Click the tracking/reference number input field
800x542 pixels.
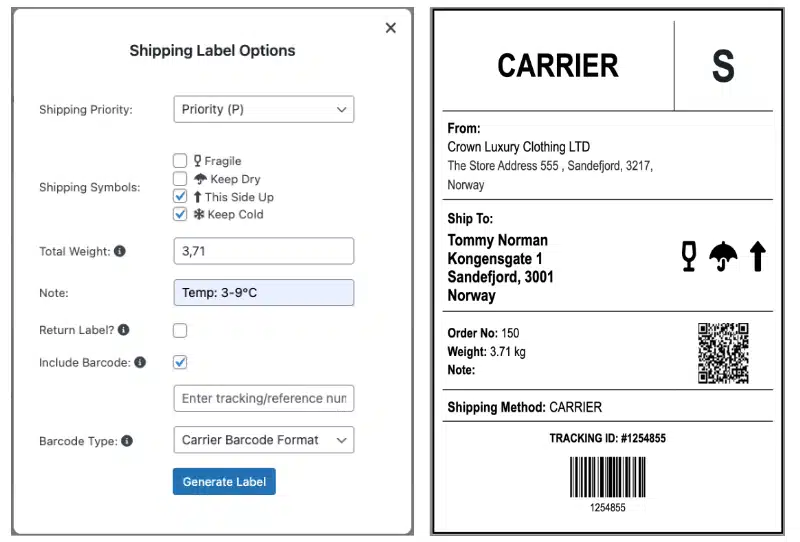(x=264, y=398)
